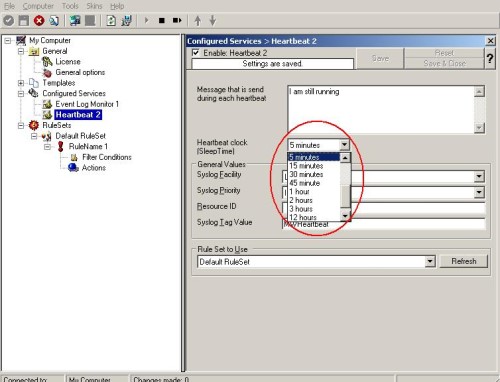Viewport: 500px width, 382px height.
Task: Click the Filter Conditions icon in tree
Action: (x=74, y=157)
